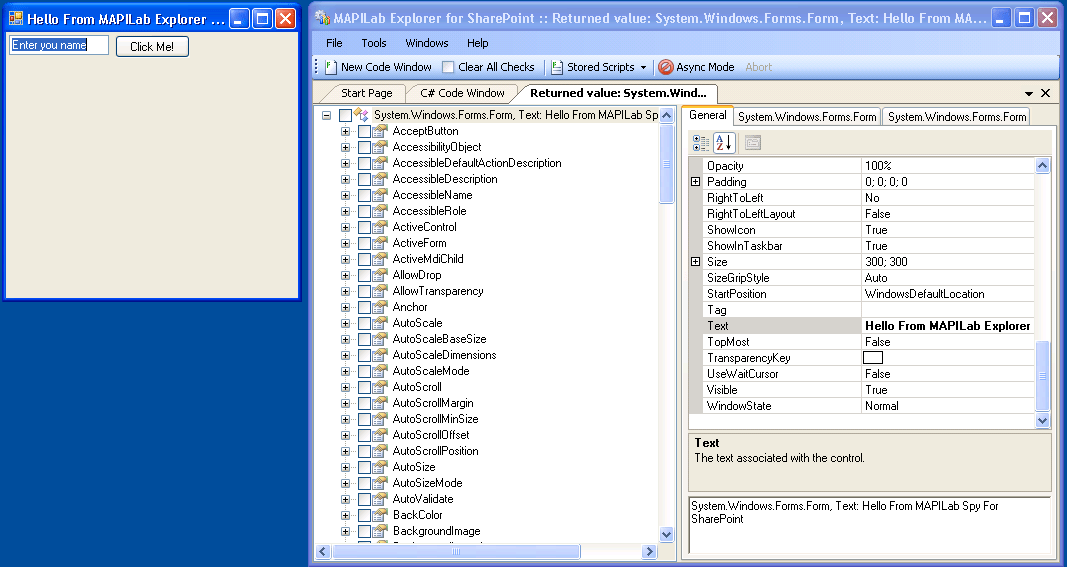Click the property grid scroll up arrow
Image resolution: width=1067 pixels, height=567 pixels.
pos(1043,165)
